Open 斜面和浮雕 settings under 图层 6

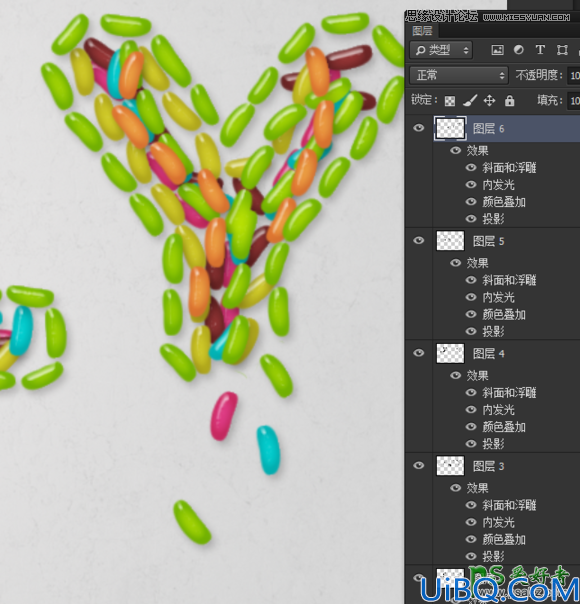[x=509, y=168]
